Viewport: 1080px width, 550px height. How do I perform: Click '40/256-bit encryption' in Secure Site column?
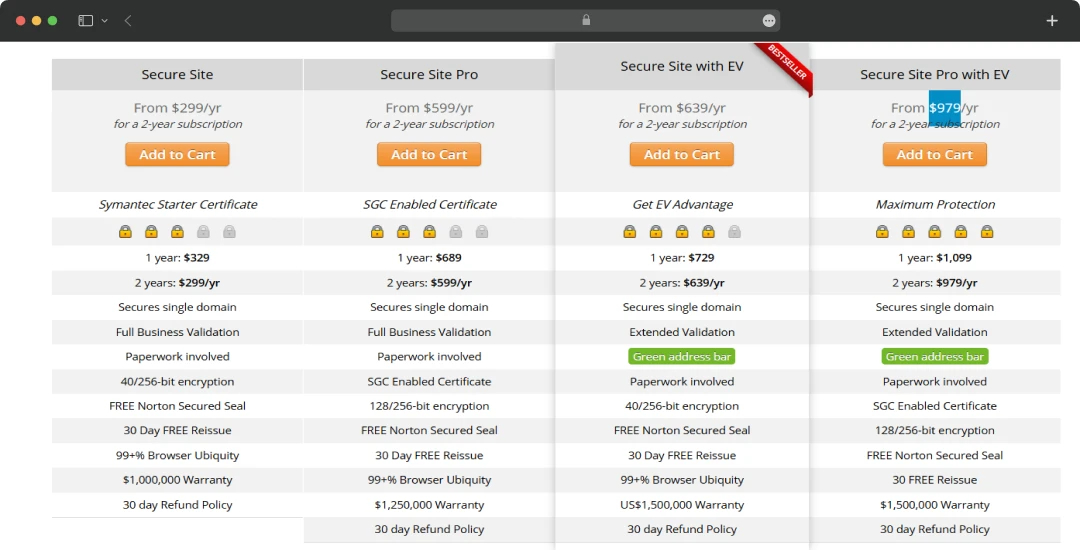[x=177, y=381]
